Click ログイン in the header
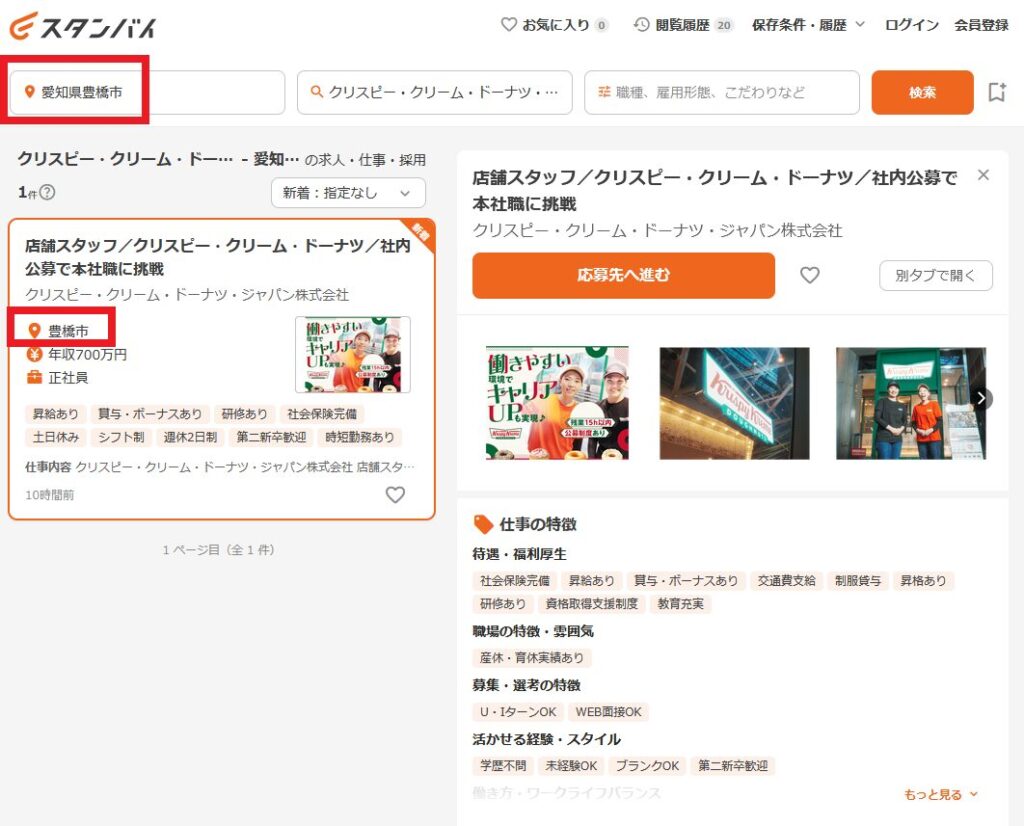The image size is (1024, 826). point(911,25)
